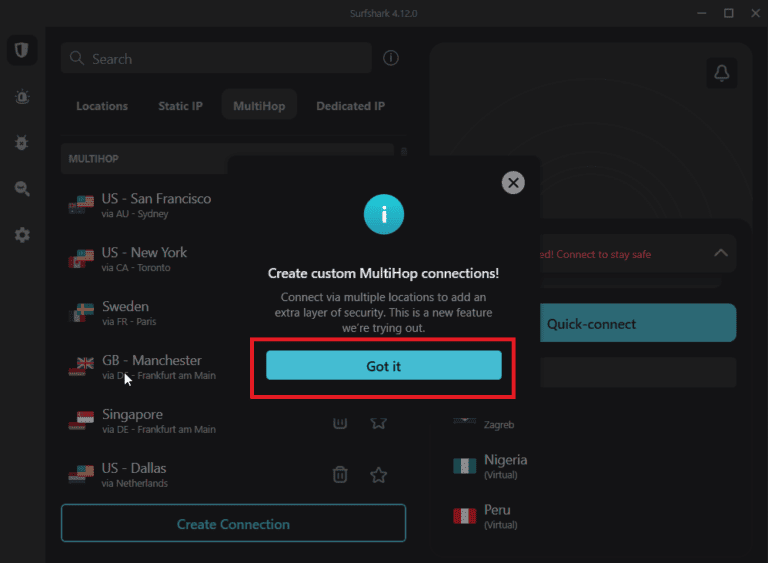Open the Alert siren icon in sidebar
The width and height of the screenshot is (768, 563).
(21, 97)
